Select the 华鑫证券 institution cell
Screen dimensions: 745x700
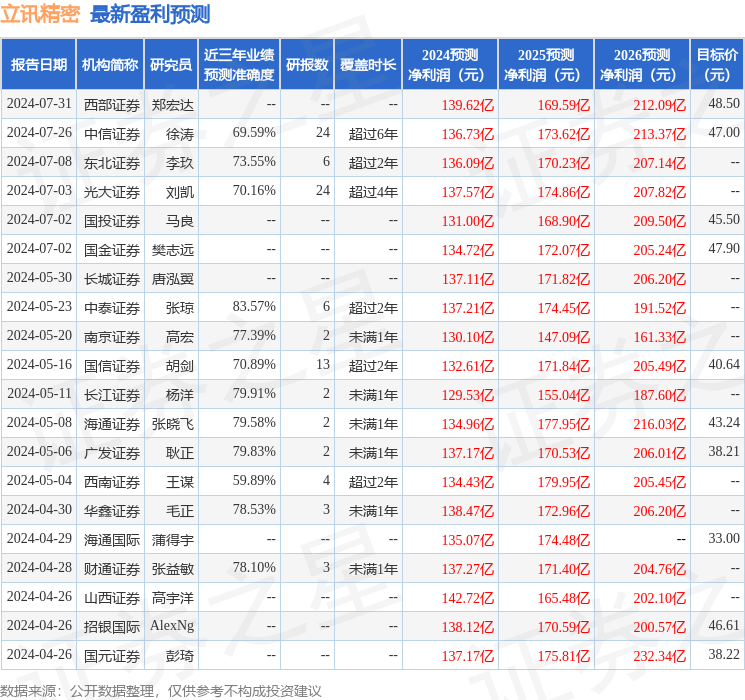point(112,510)
